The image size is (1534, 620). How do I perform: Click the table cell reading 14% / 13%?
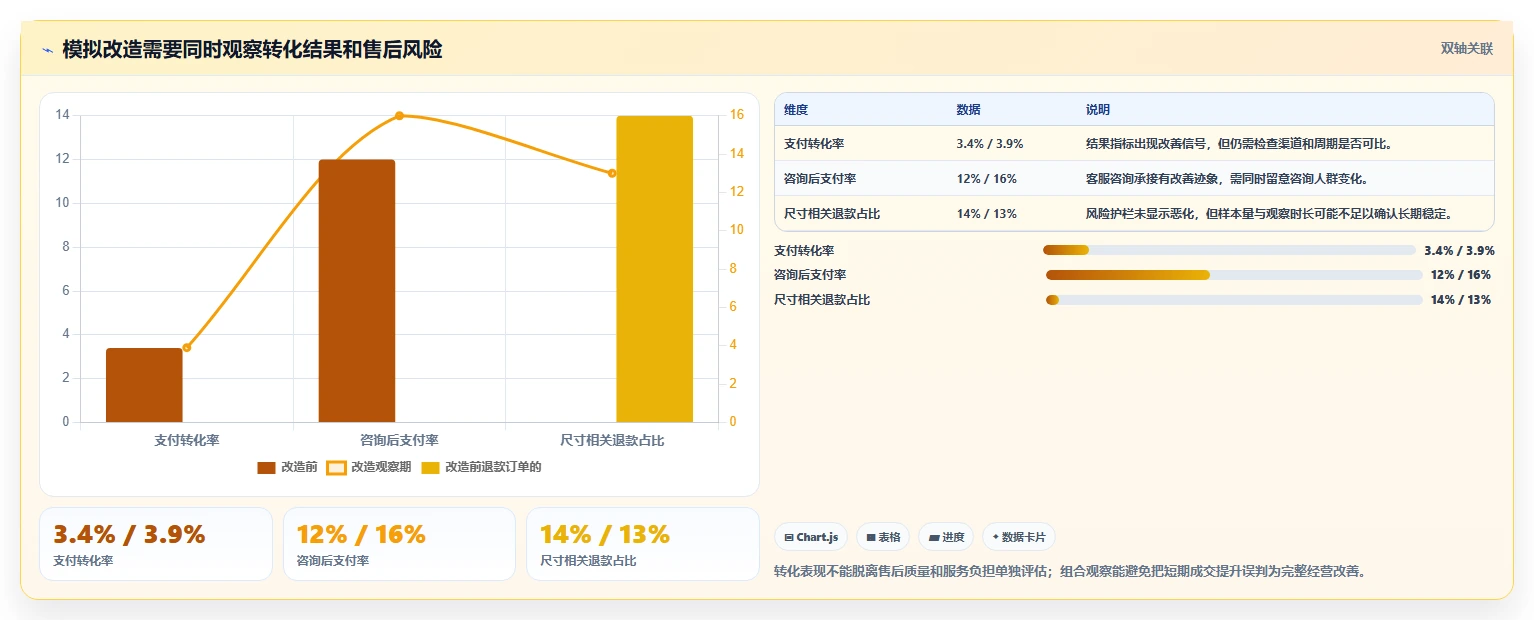986,214
